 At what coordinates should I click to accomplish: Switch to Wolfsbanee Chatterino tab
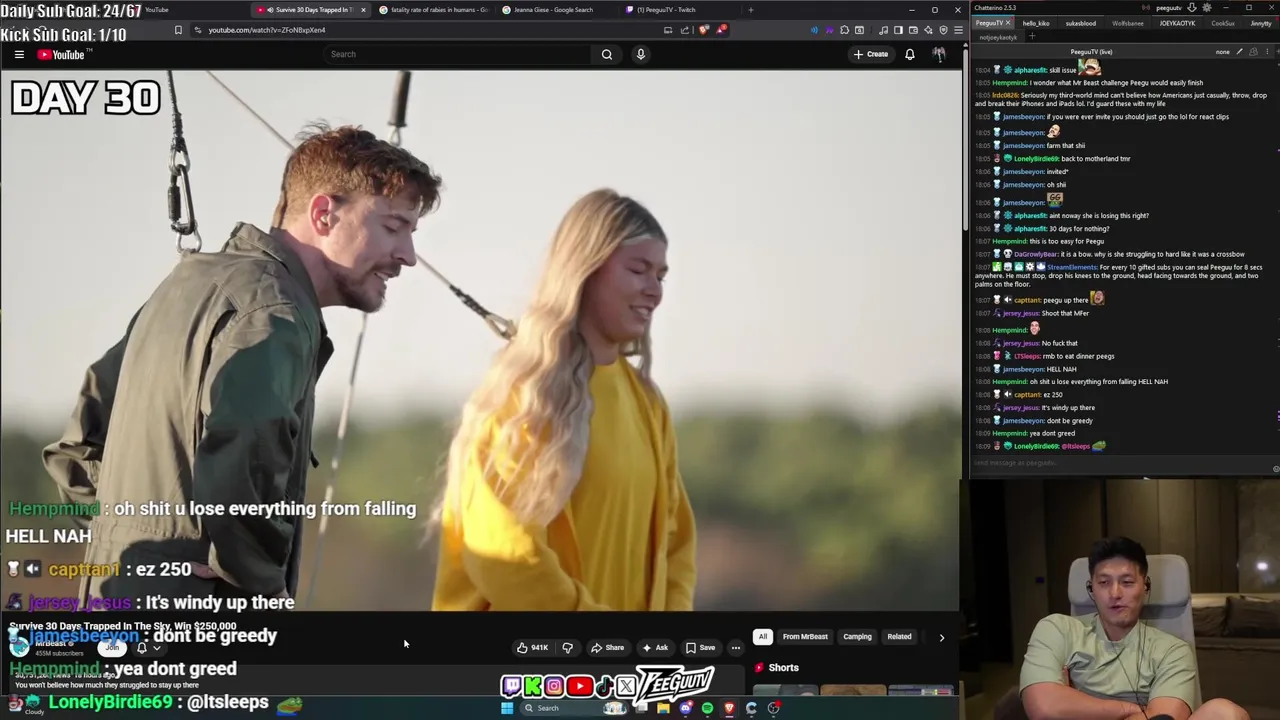point(1128,23)
